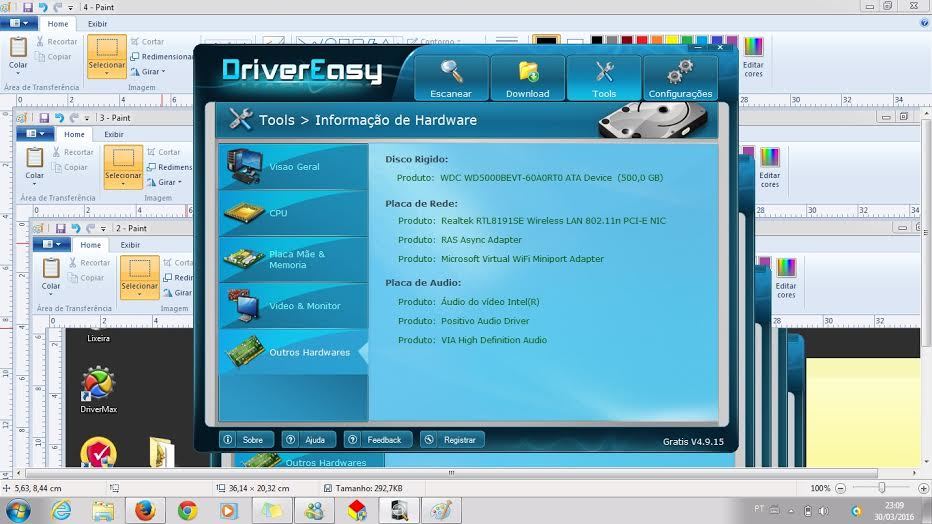This screenshot has height=524, width=932.
Task: Open Configurações in DriverEasy
Action: coord(681,78)
